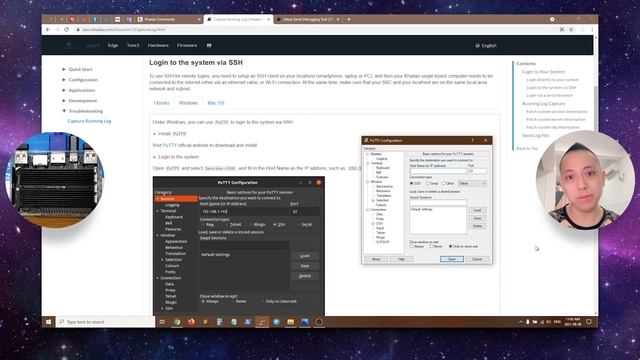Click the browser address bar URL

pyautogui.click(x=124, y=30)
